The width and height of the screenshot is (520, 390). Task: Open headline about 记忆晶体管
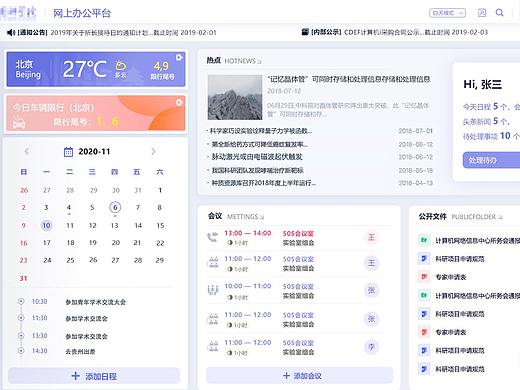click(x=349, y=79)
